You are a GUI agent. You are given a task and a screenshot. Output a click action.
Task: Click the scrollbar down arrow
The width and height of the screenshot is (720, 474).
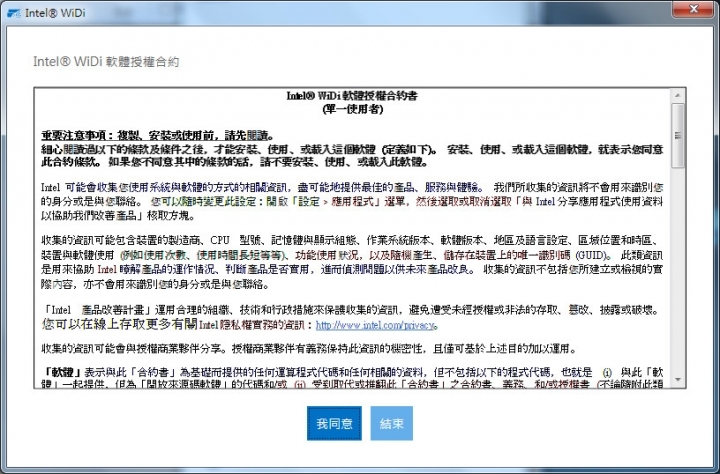(x=678, y=380)
